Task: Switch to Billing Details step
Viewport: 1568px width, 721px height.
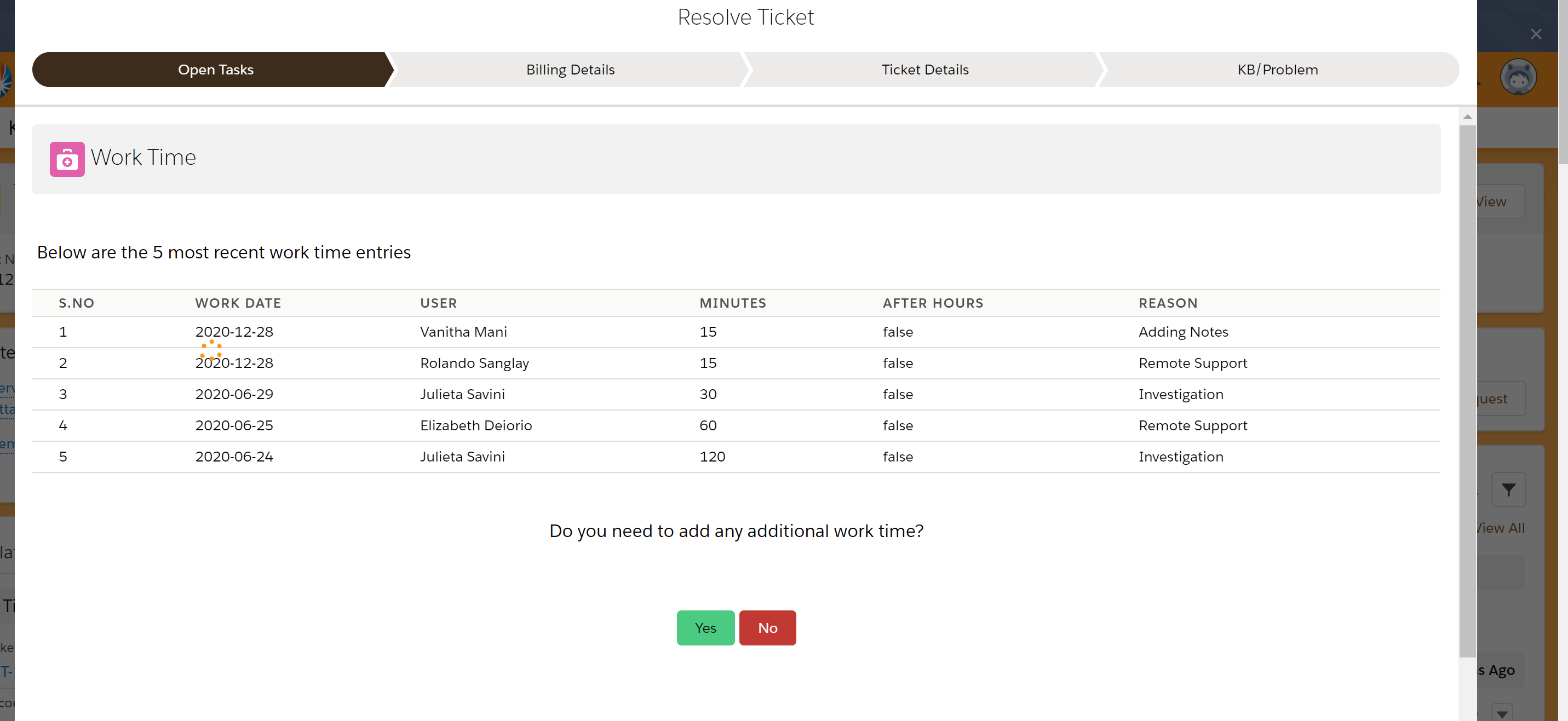Action: click(x=570, y=70)
